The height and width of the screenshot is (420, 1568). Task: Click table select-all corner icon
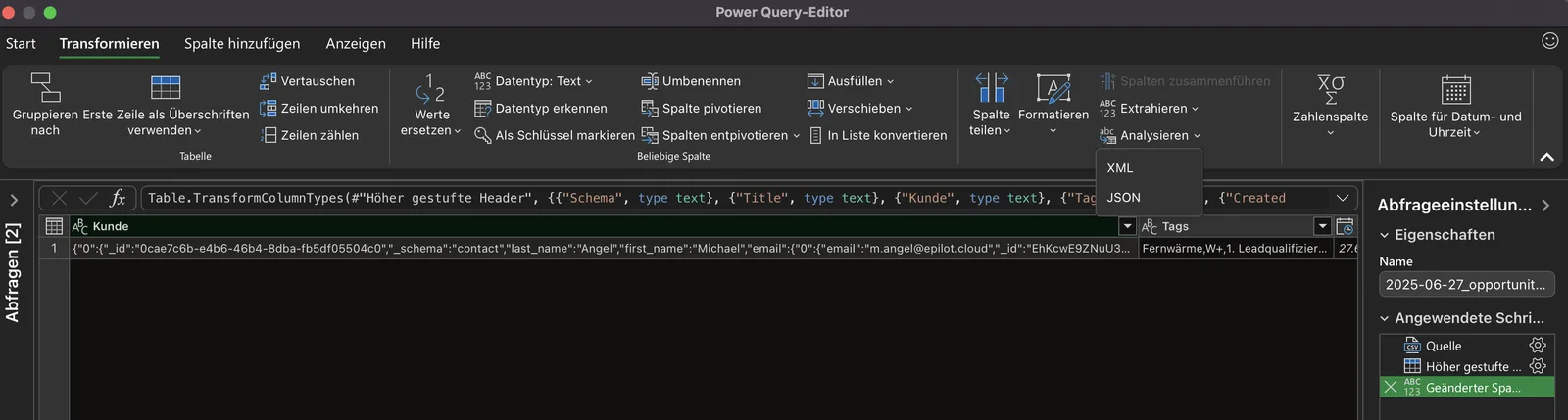(54, 226)
